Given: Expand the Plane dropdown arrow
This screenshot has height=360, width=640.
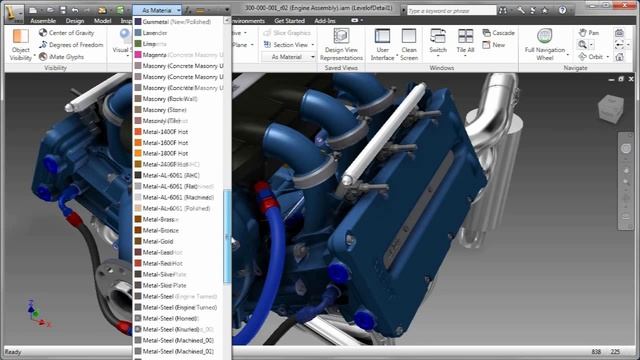Looking at the screenshot, I should coord(252,45).
